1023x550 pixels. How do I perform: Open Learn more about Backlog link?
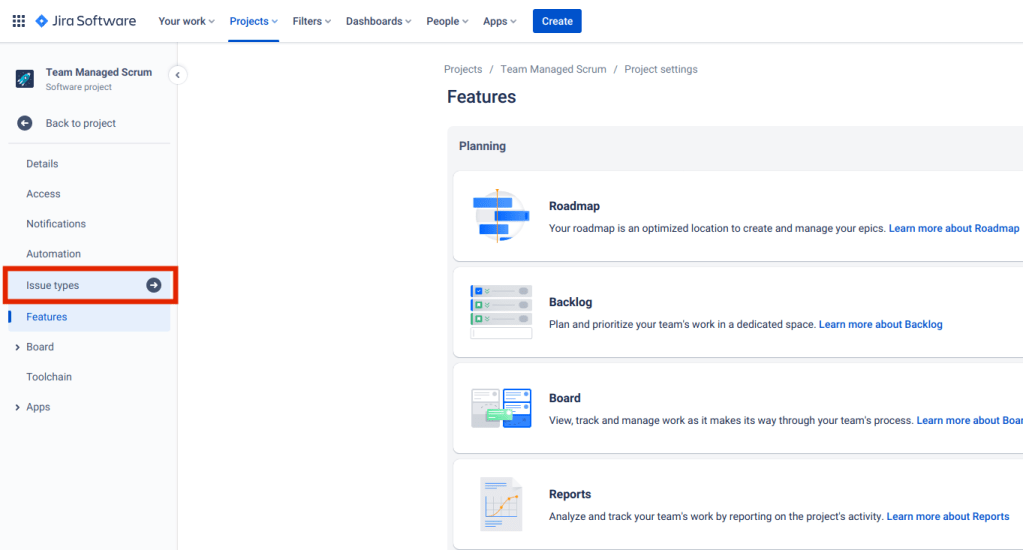[x=881, y=324]
